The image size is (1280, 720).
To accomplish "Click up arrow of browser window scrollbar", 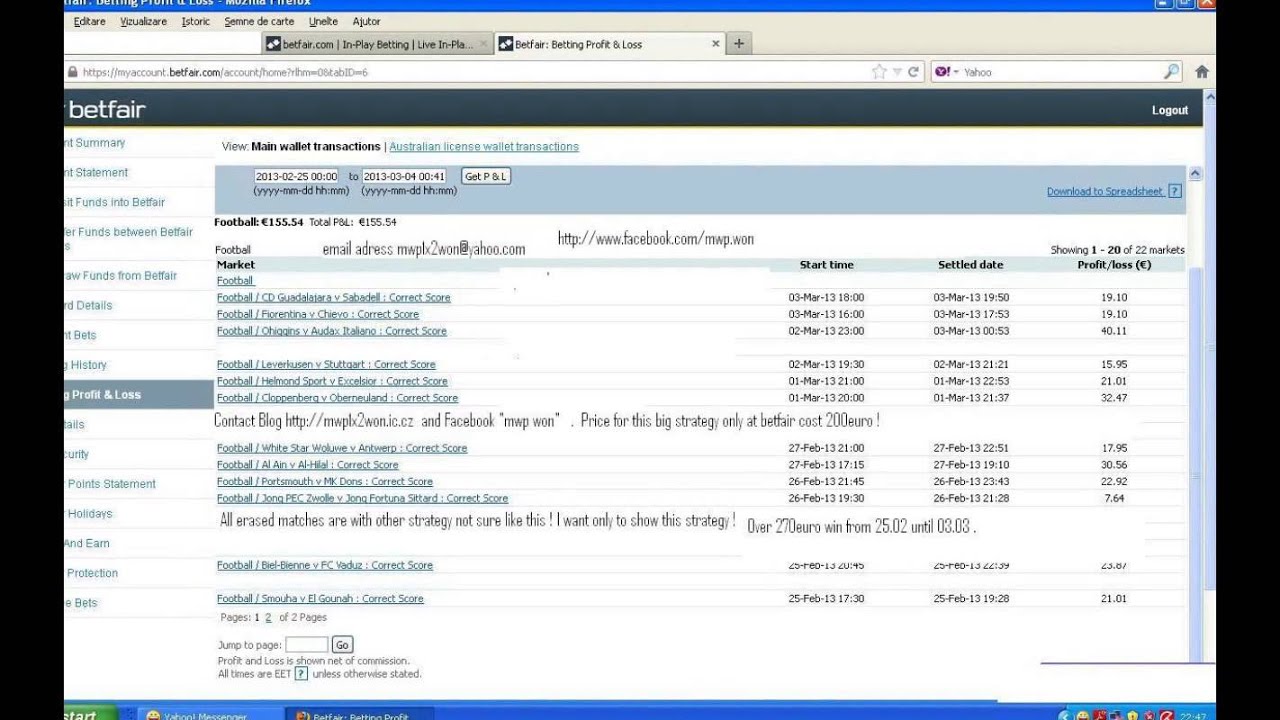I will coord(1209,97).
